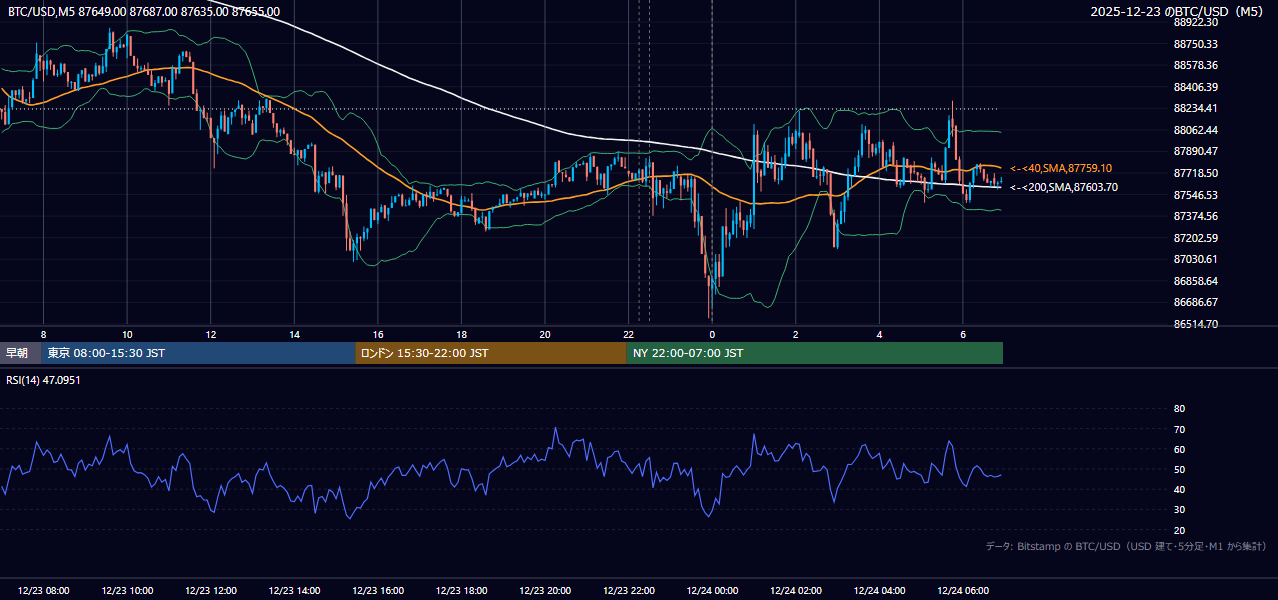Click price axis label 87890.47
The height and width of the screenshot is (600, 1278).
1196,151
